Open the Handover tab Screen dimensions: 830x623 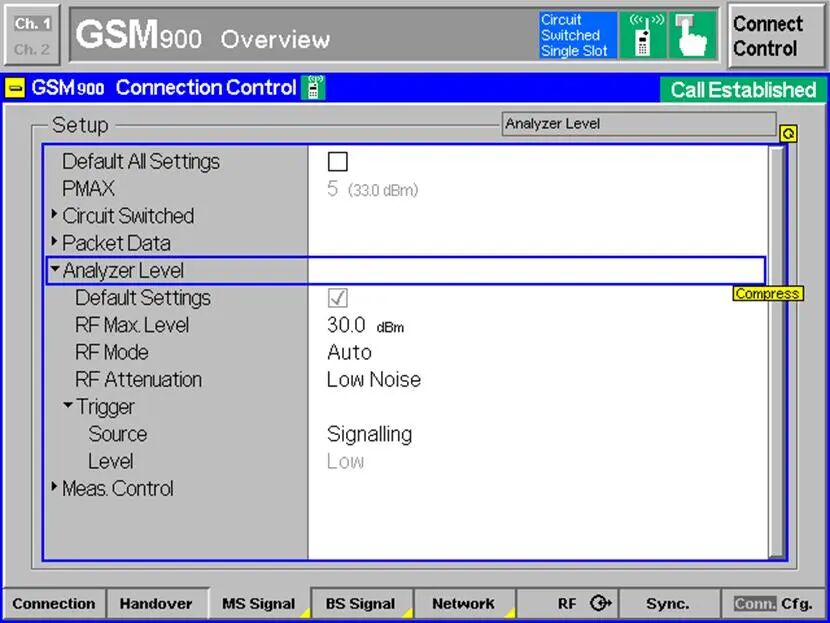pos(156,603)
